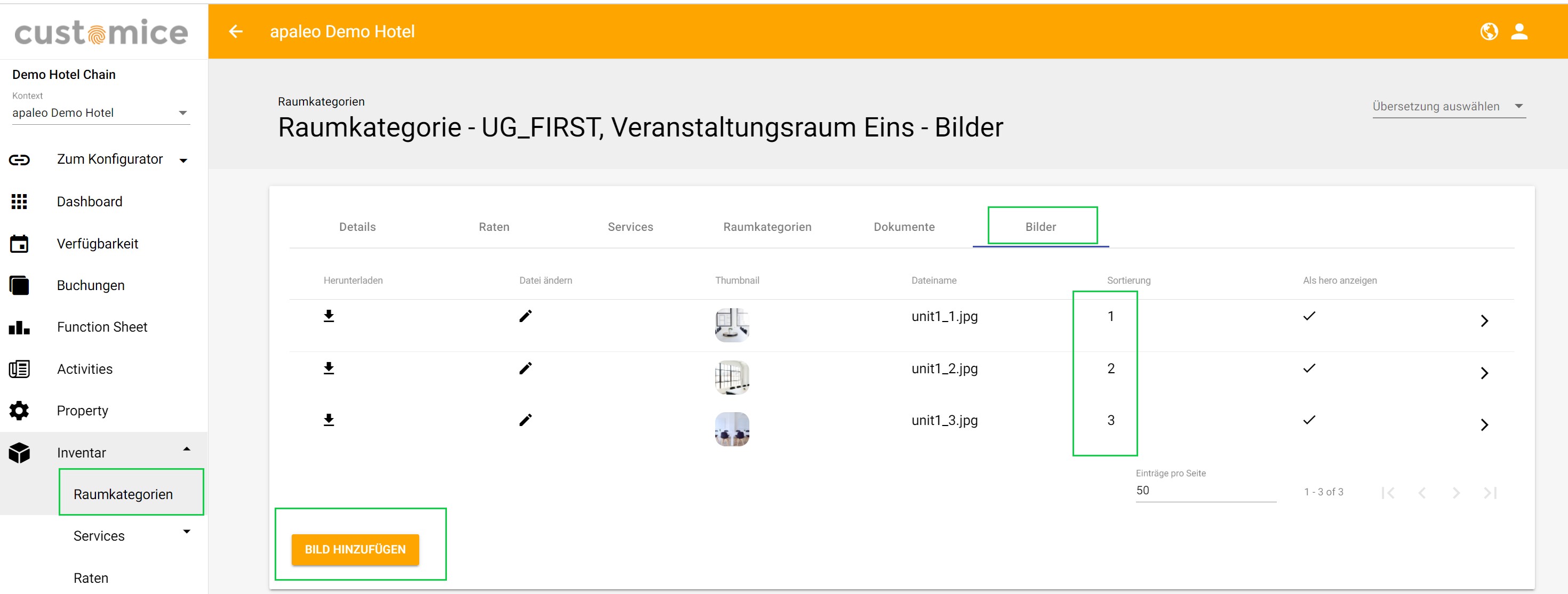
Task: Open the unit1_2.jpg thumbnail
Action: 732,378
